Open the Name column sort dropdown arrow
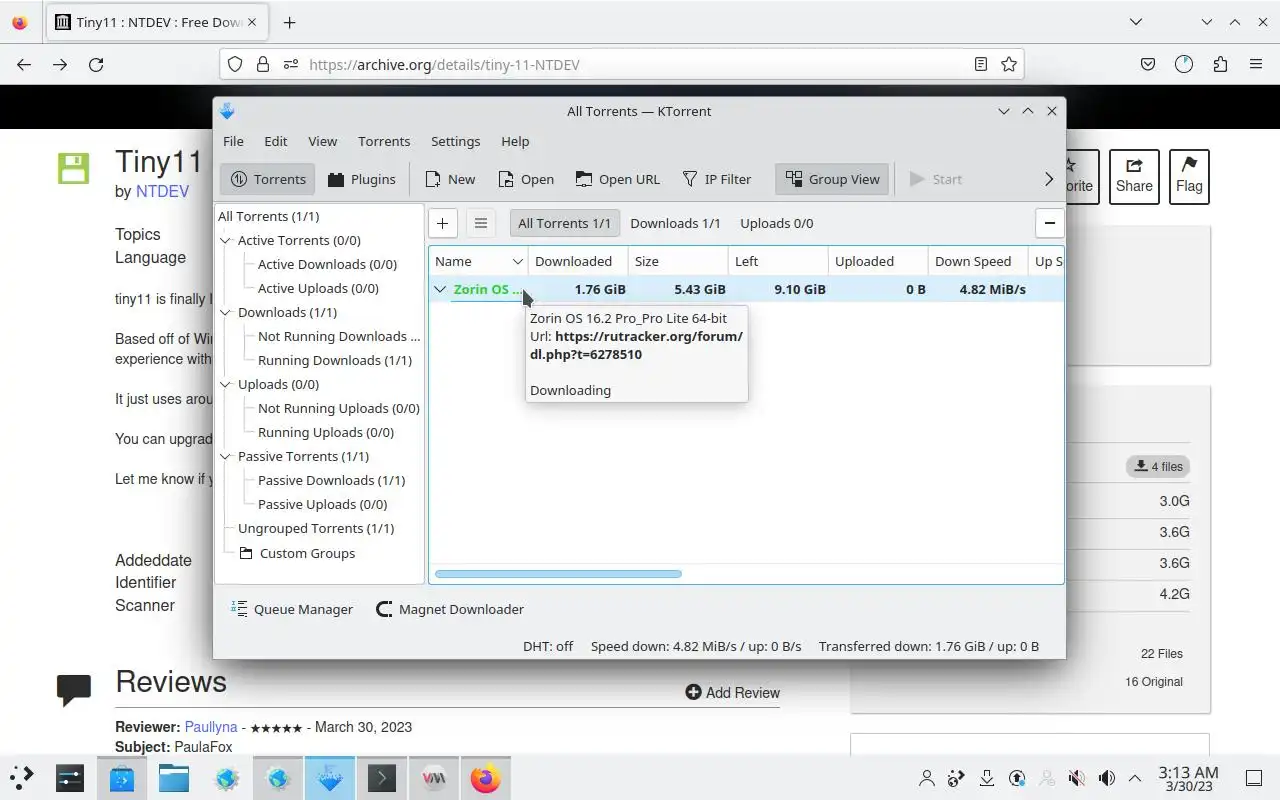The height and width of the screenshot is (800, 1280). click(x=518, y=261)
